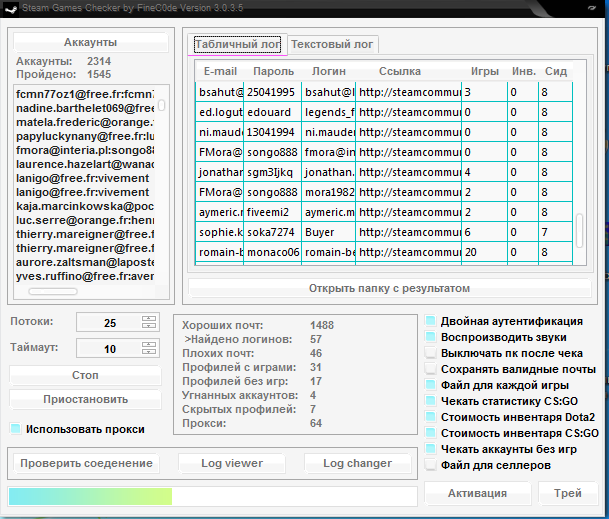
Task: Click the window control icon at top right
Action: pos(592,7)
